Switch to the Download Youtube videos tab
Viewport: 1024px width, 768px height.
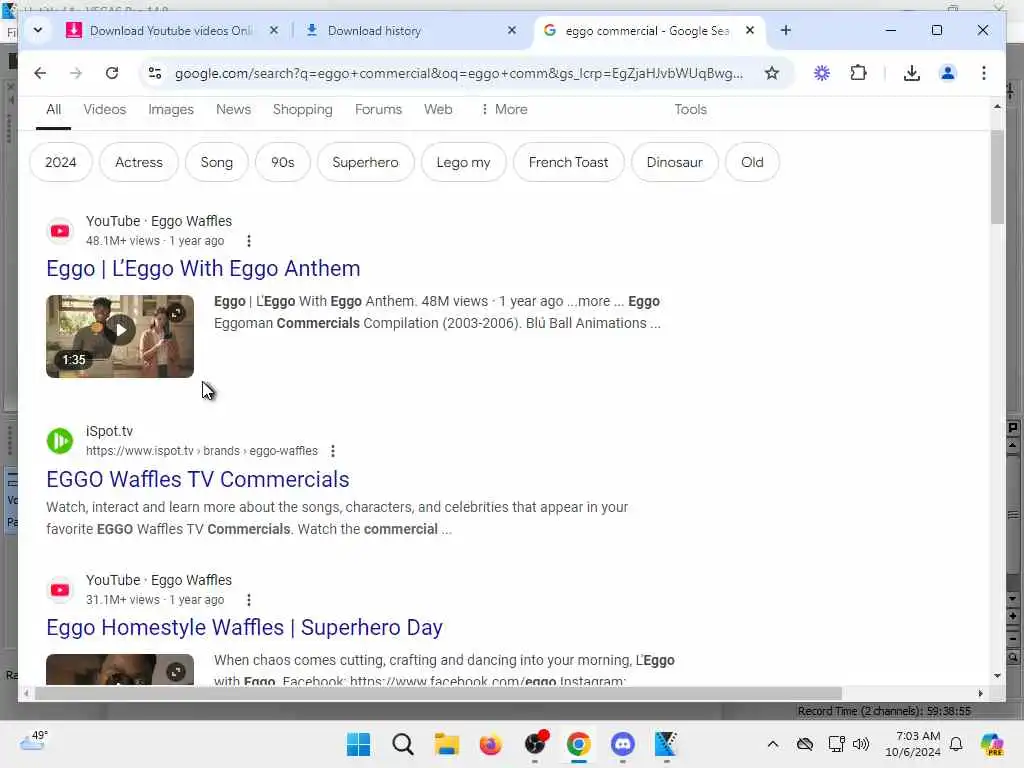pos(170,31)
